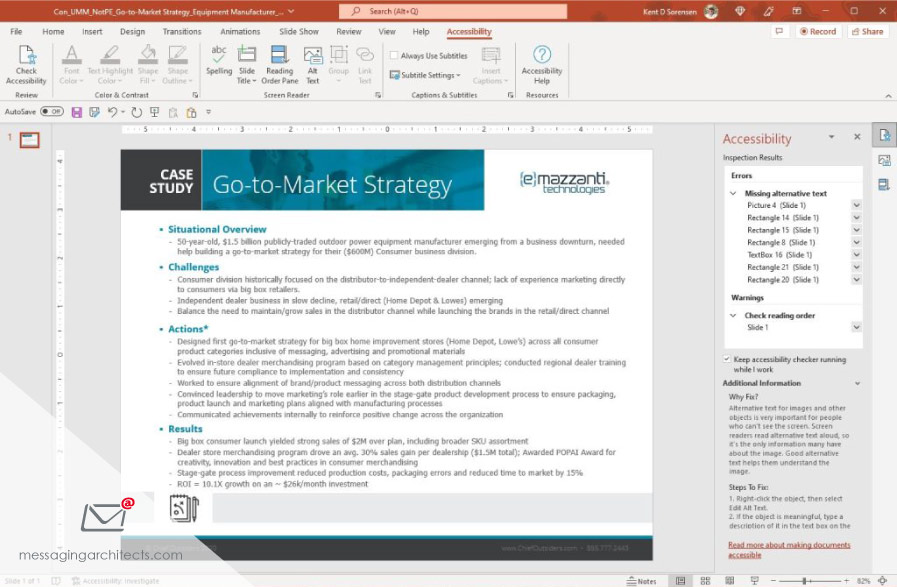Image resolution: width=897 pixels, height=587 pixels.
Task: Open the Spelling checker
Action: coord(219,60)
